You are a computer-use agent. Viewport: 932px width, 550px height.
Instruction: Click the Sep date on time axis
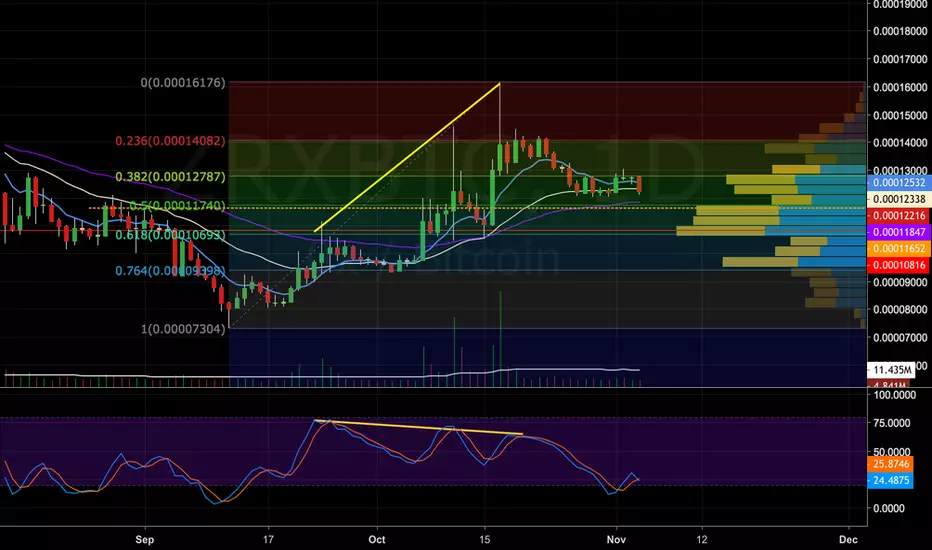coord(144,539)
